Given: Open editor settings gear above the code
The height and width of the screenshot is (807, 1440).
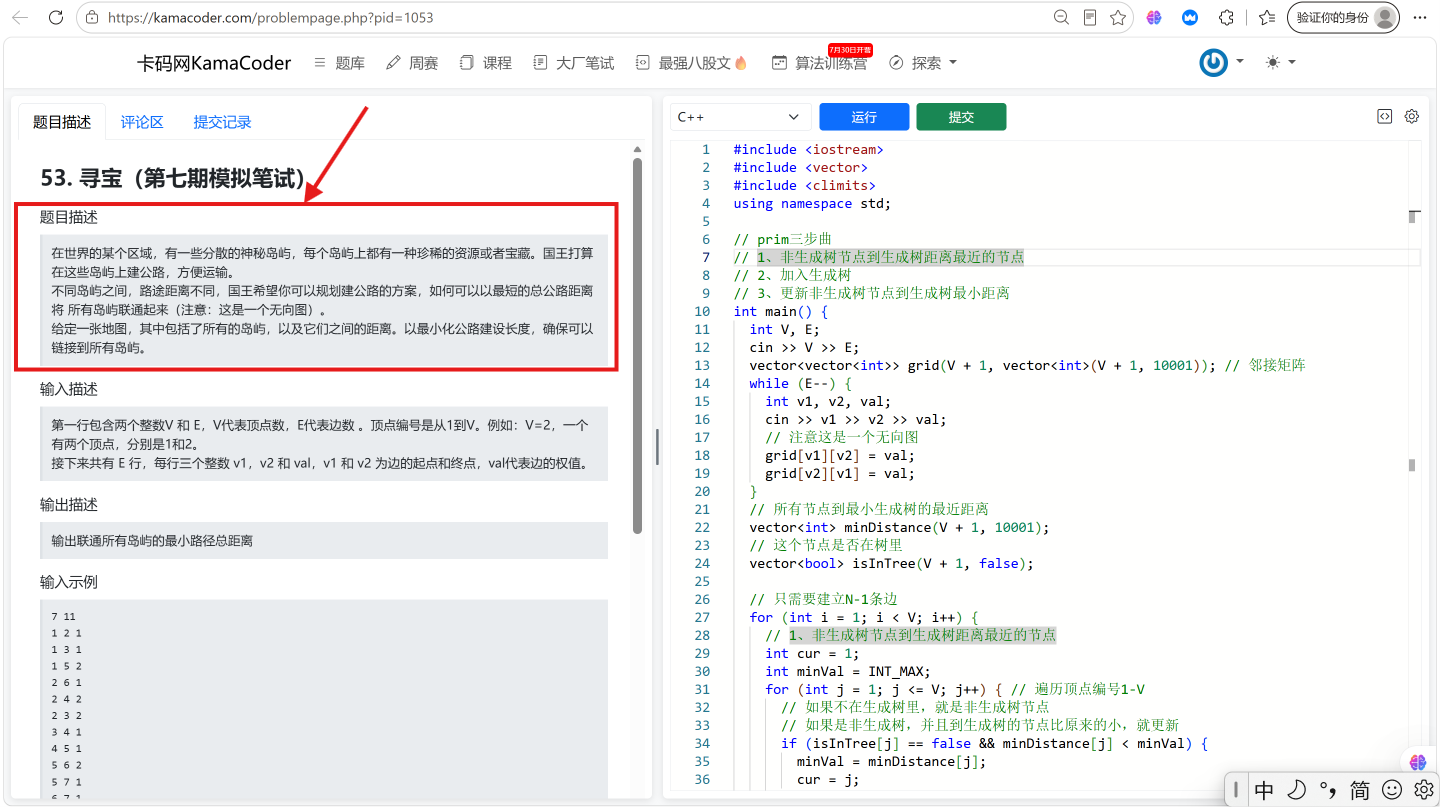Looking at the screenshot, I should (x=1412, y=116).
